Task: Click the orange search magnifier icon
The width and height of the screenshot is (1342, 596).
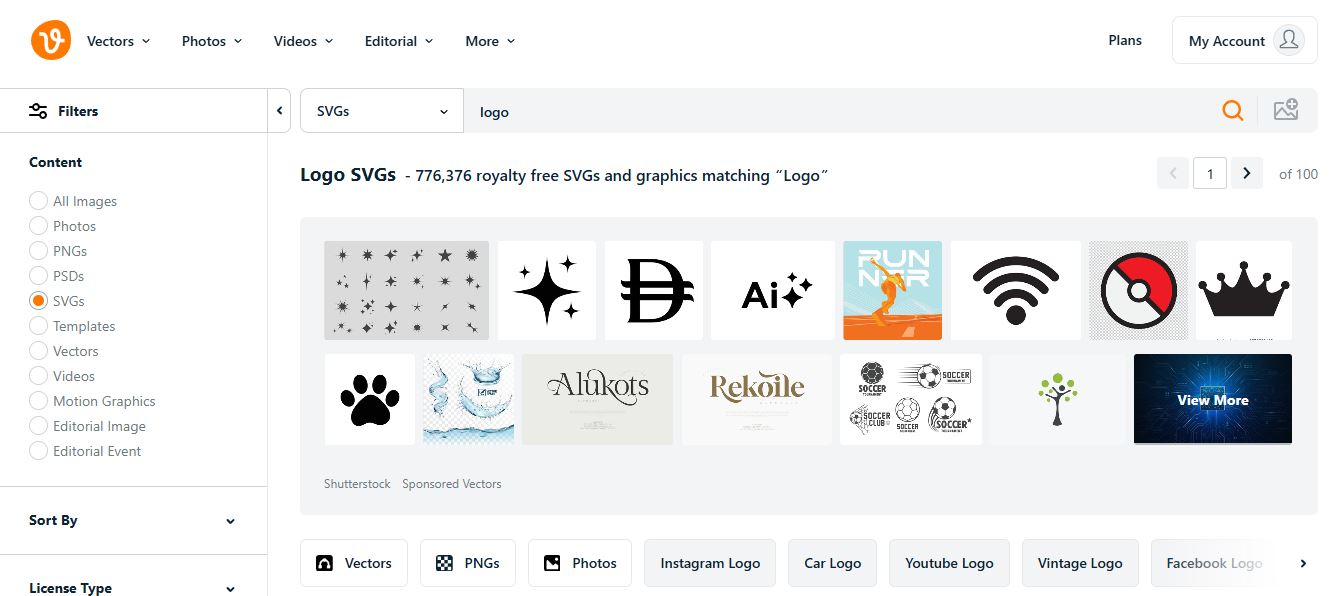Action: 1233,111
